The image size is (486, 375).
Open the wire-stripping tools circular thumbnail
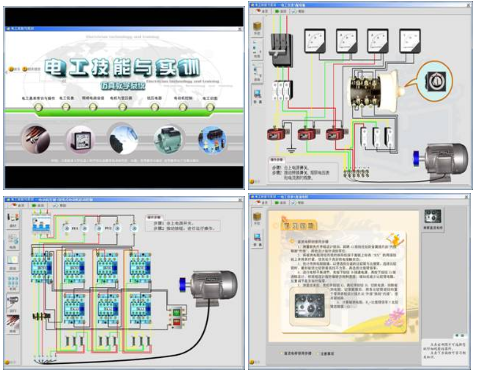click(x=35, y=139)
